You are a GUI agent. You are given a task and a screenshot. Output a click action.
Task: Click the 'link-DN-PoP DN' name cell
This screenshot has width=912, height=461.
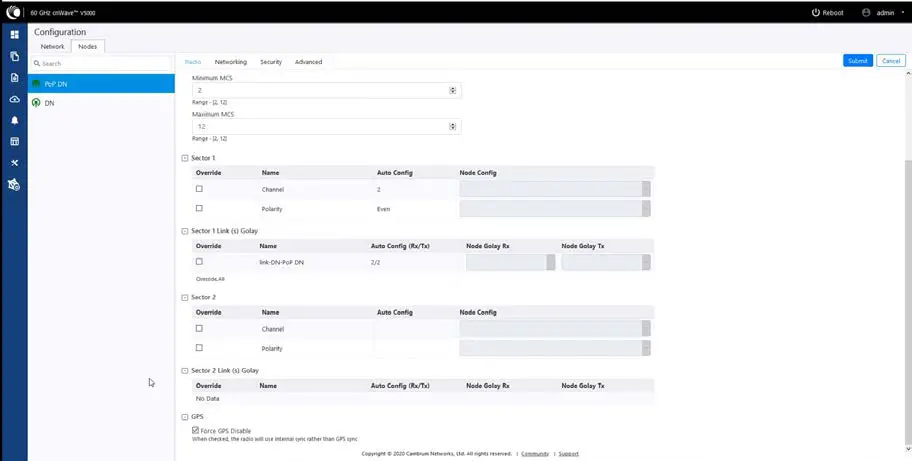click(282, 263)
